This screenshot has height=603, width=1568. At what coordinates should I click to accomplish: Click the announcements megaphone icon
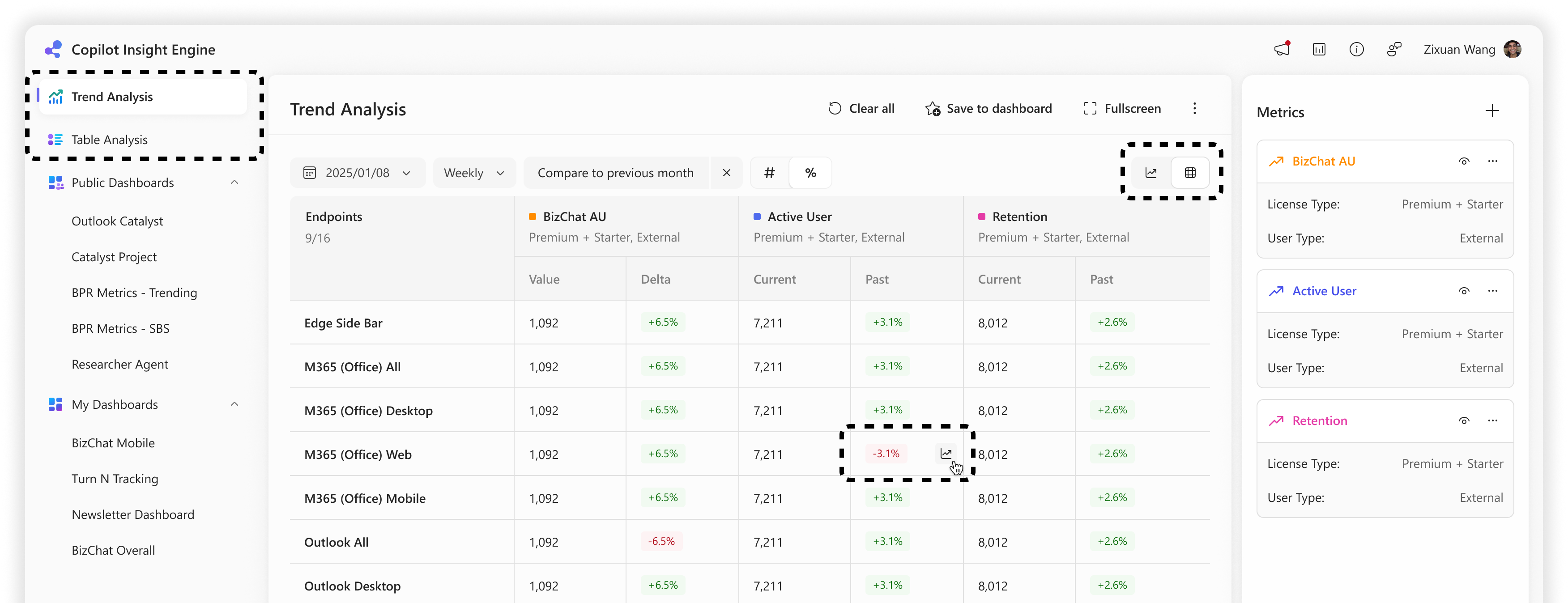click(x=1282, y=49)
